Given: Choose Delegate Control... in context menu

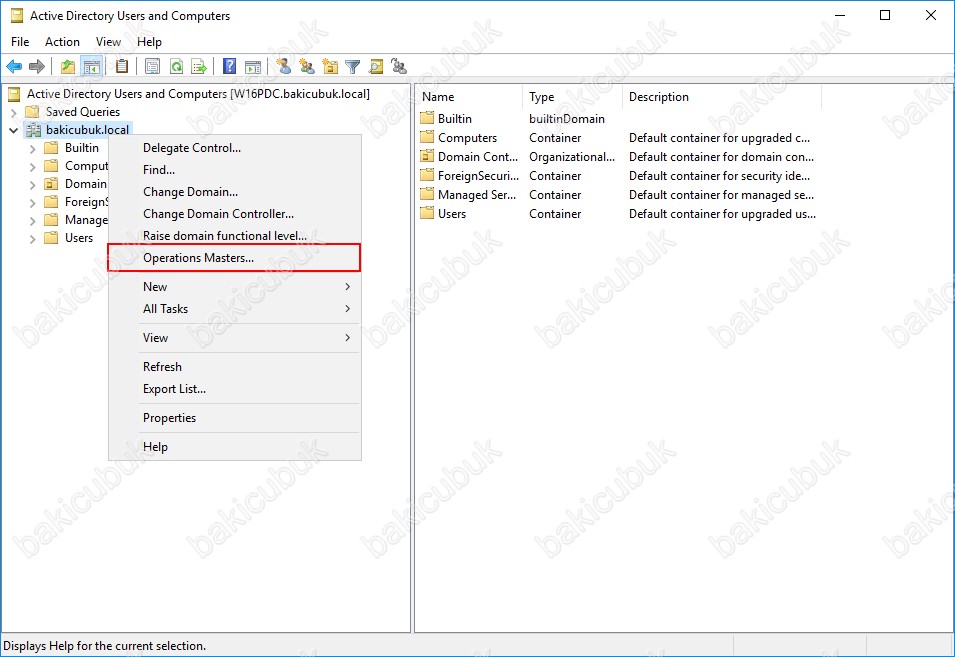Looking at the screenshot, I should coord(192,148).
